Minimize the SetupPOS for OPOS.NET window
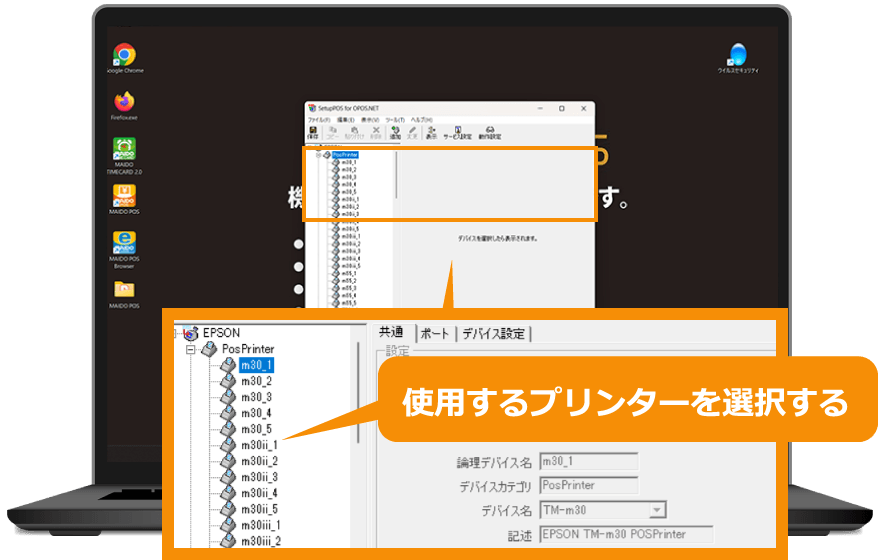 point(540,108)
